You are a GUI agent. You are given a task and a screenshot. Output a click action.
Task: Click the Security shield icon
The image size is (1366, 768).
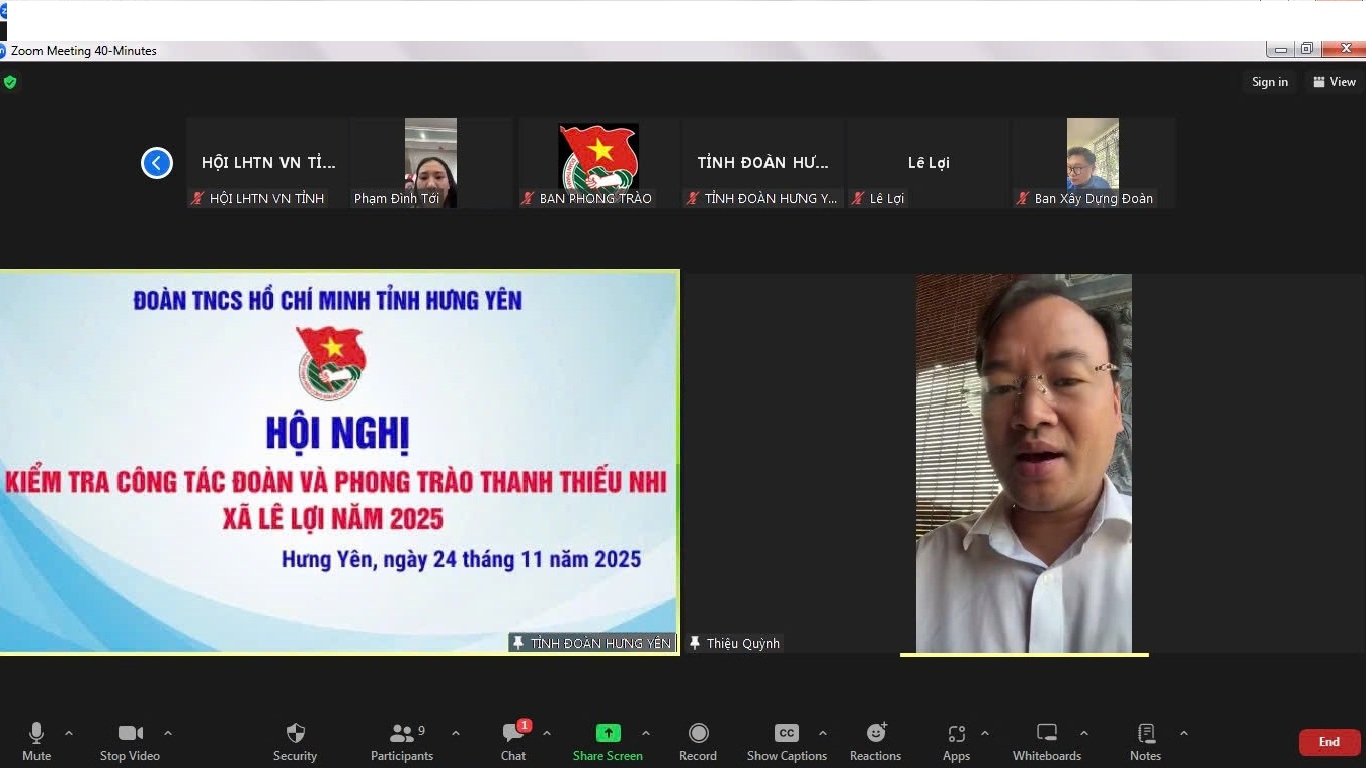295,734
